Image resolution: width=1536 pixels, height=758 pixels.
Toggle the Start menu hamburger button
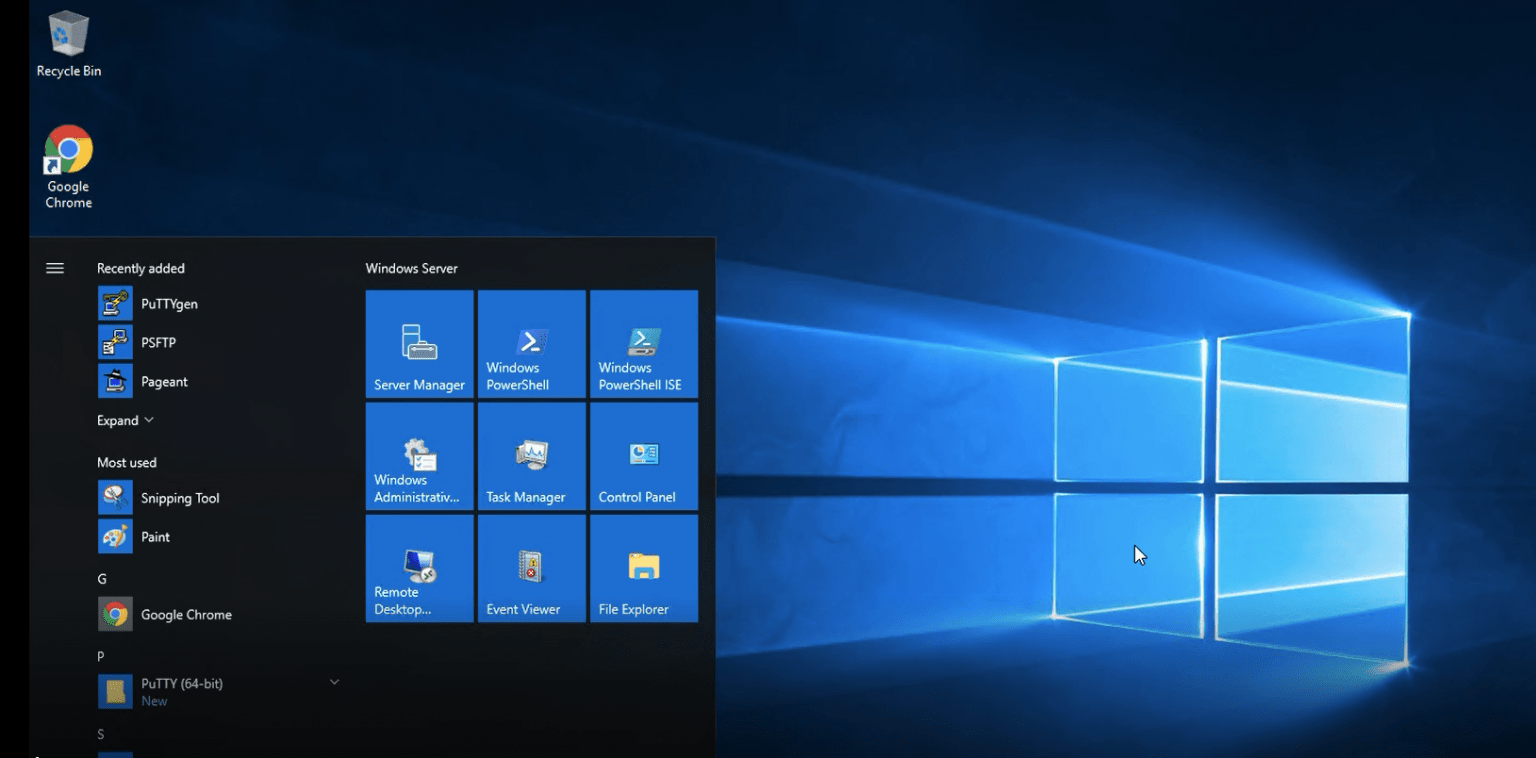click(x=55, y=268)
